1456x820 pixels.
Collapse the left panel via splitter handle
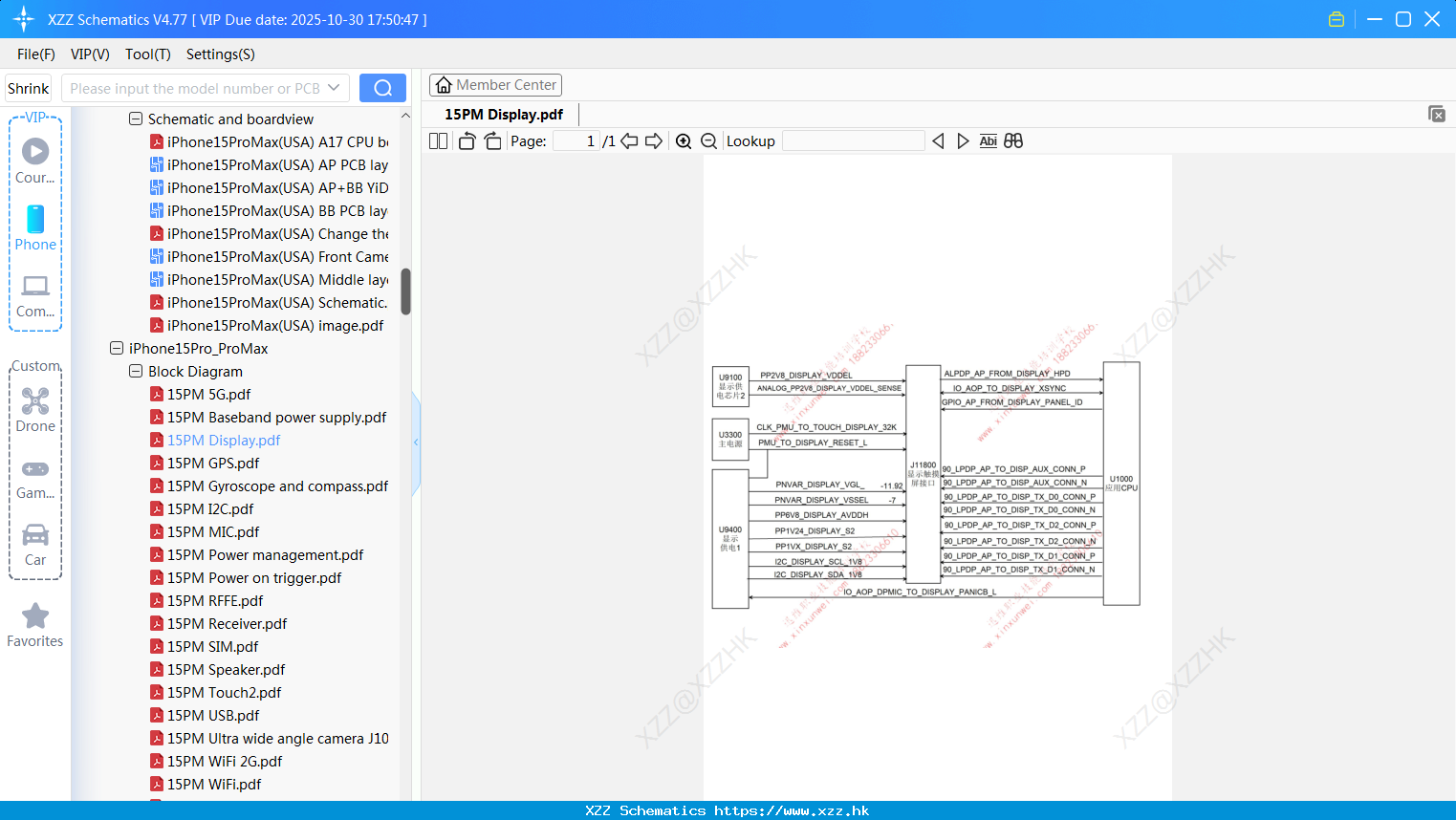pyautogui.click(x=416, y=442)
